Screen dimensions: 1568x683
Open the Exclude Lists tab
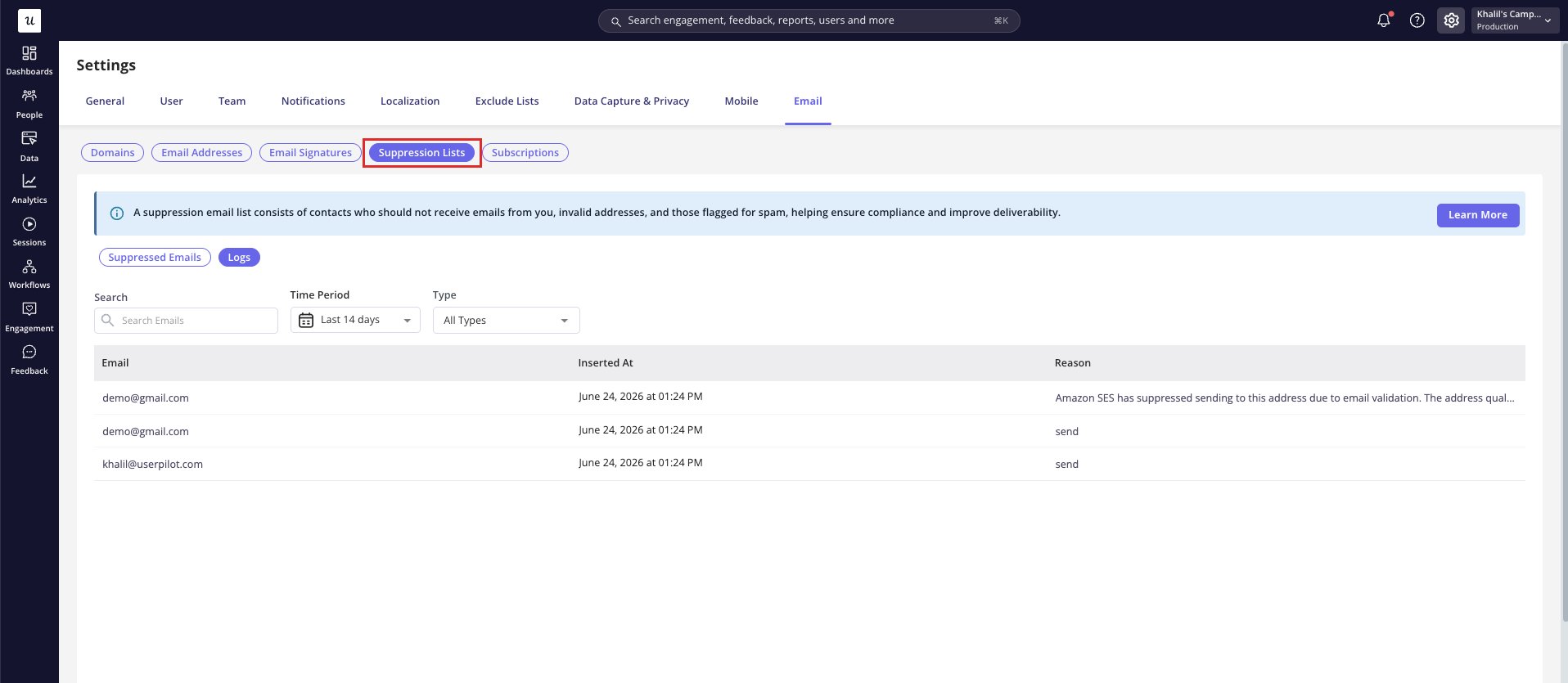[x=507, y=101]
